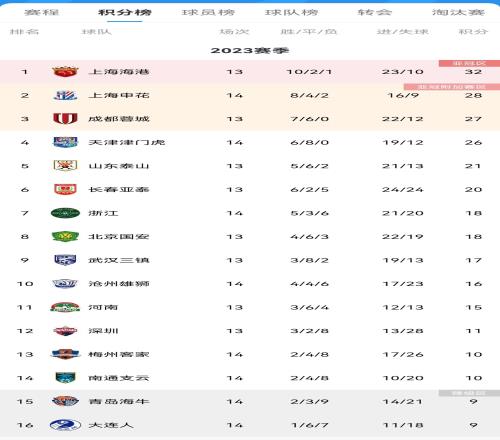
Task: Open team 成都蓉城 by name
Action: 119,119
